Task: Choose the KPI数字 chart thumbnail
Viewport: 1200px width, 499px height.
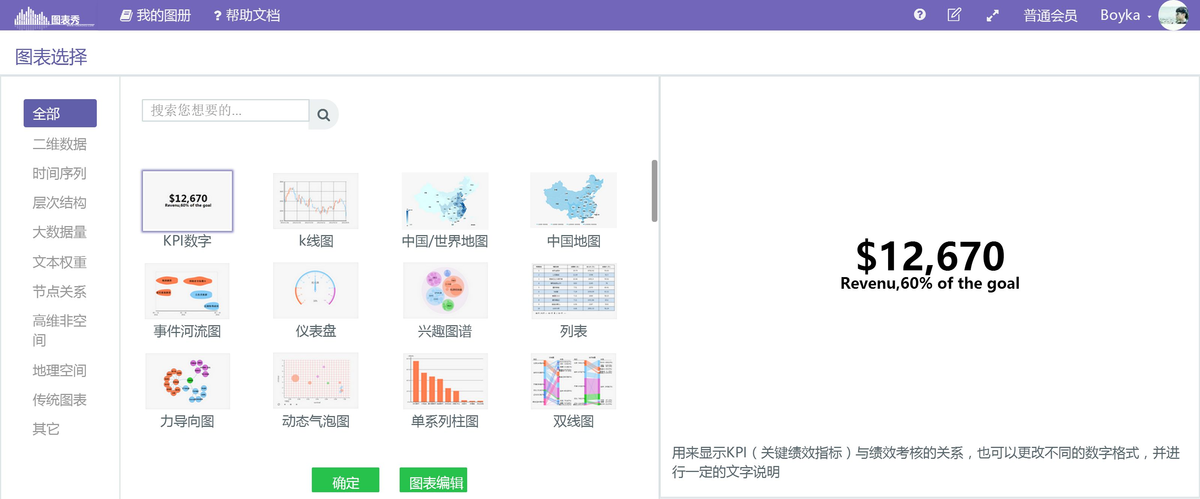Action: click(187, 200)
